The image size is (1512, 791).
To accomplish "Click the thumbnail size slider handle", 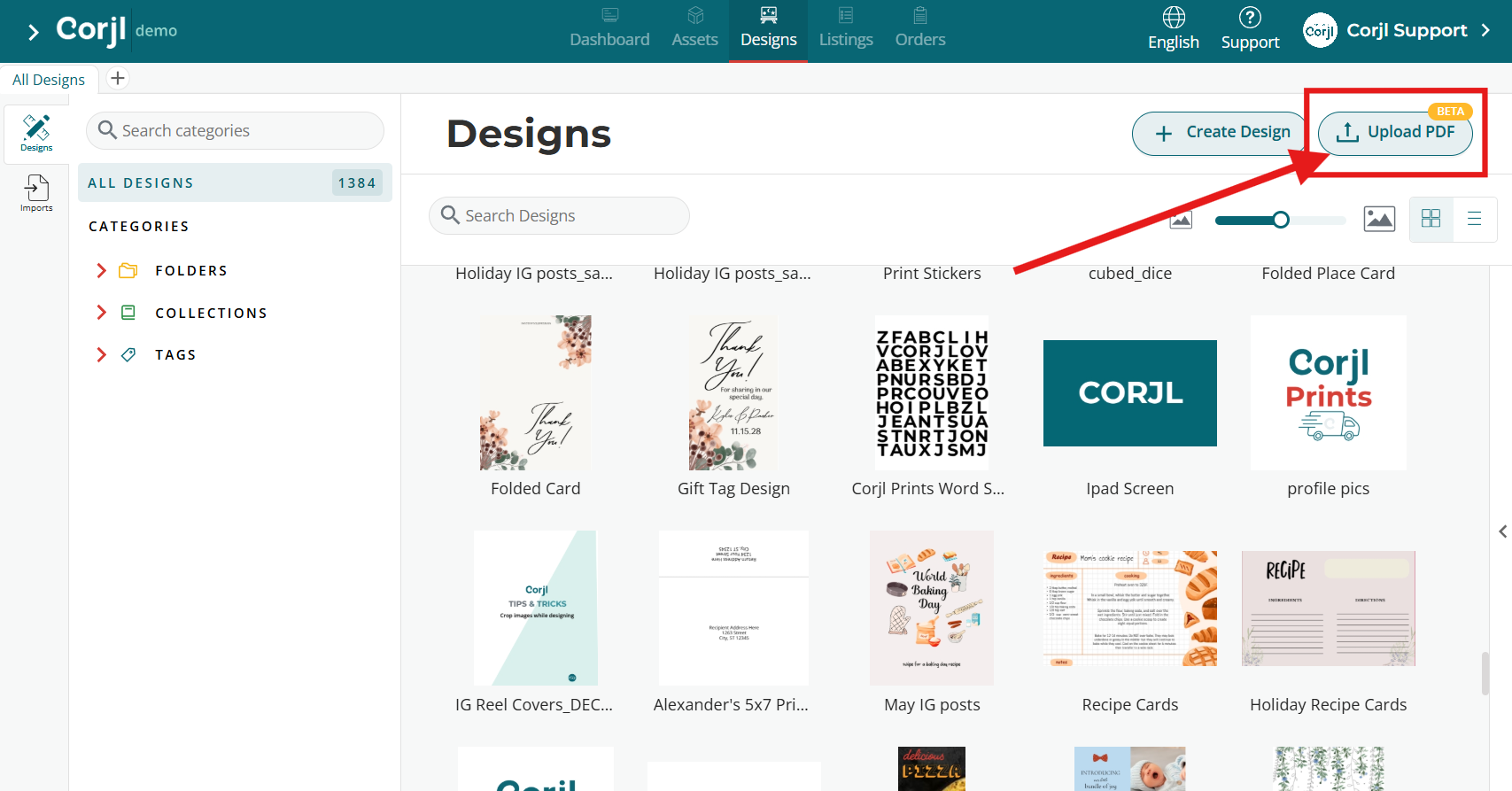I will 1281,220.
